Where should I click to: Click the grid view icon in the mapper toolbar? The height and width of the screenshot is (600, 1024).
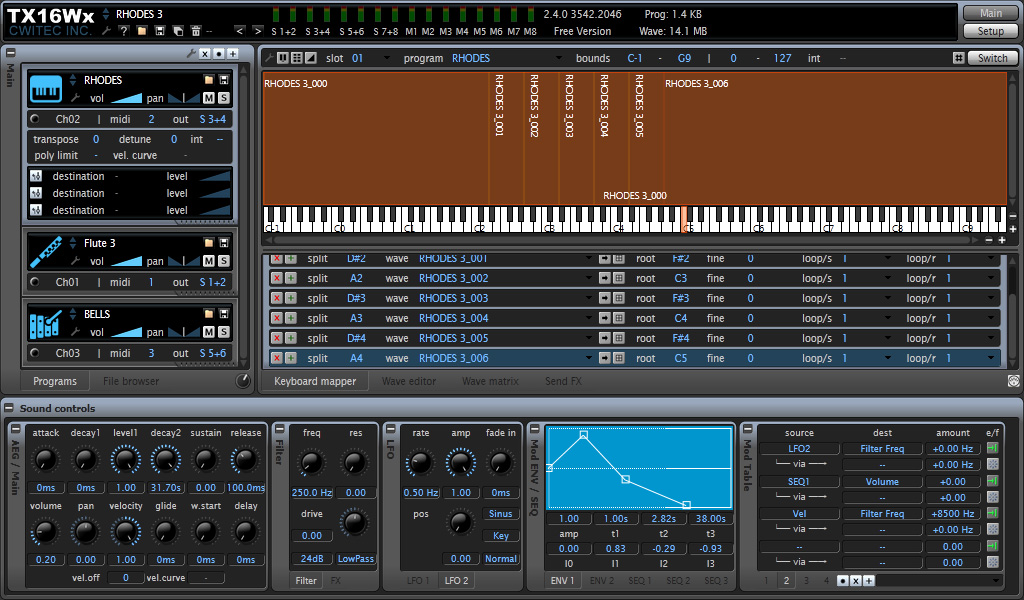[296, 58]
